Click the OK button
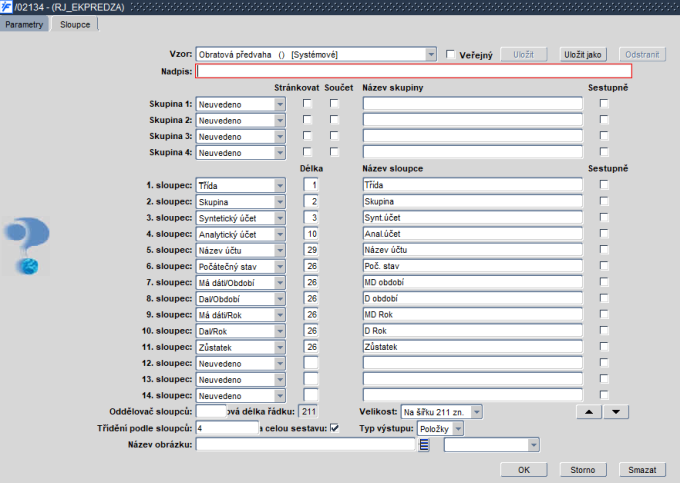This screenshot has height=483, width=680. (x=524, y=468)
